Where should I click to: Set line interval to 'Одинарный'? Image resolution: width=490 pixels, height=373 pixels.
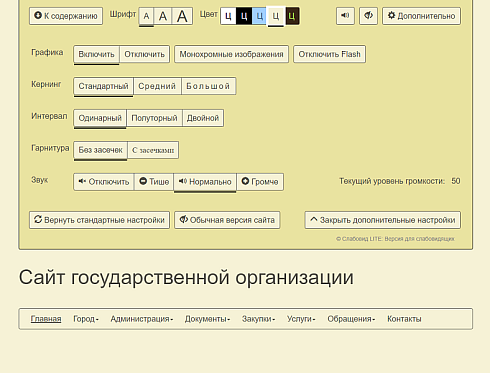100,118
